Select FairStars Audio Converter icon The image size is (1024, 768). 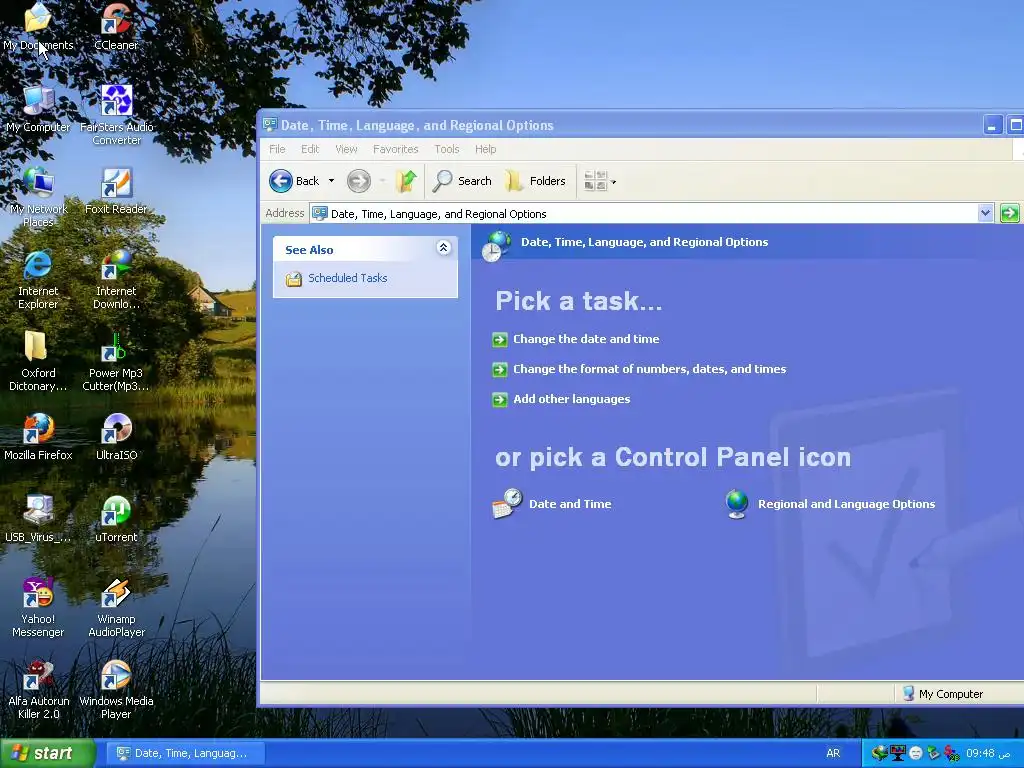[116, 115]
